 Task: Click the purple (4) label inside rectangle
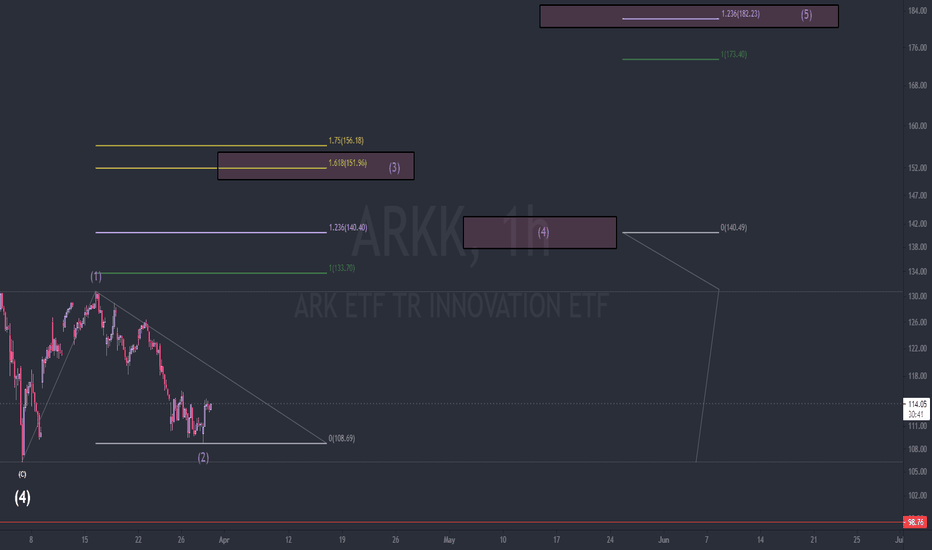pos(543,232)
